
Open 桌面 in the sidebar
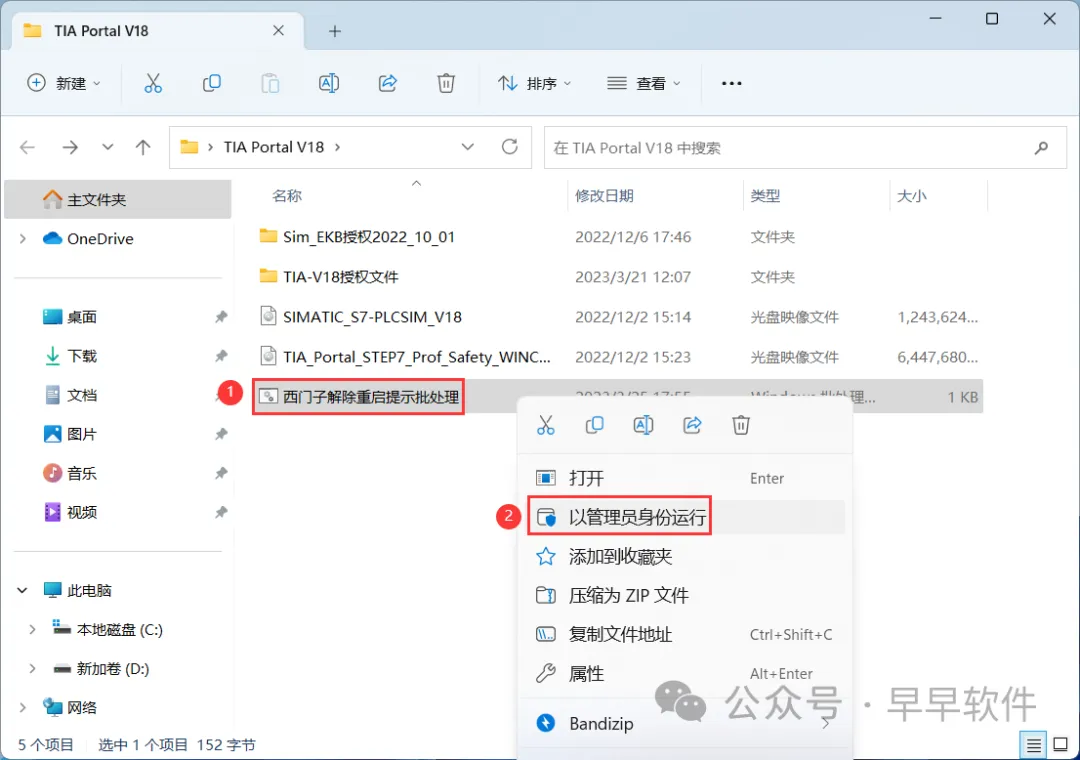(x=82, y=317)
